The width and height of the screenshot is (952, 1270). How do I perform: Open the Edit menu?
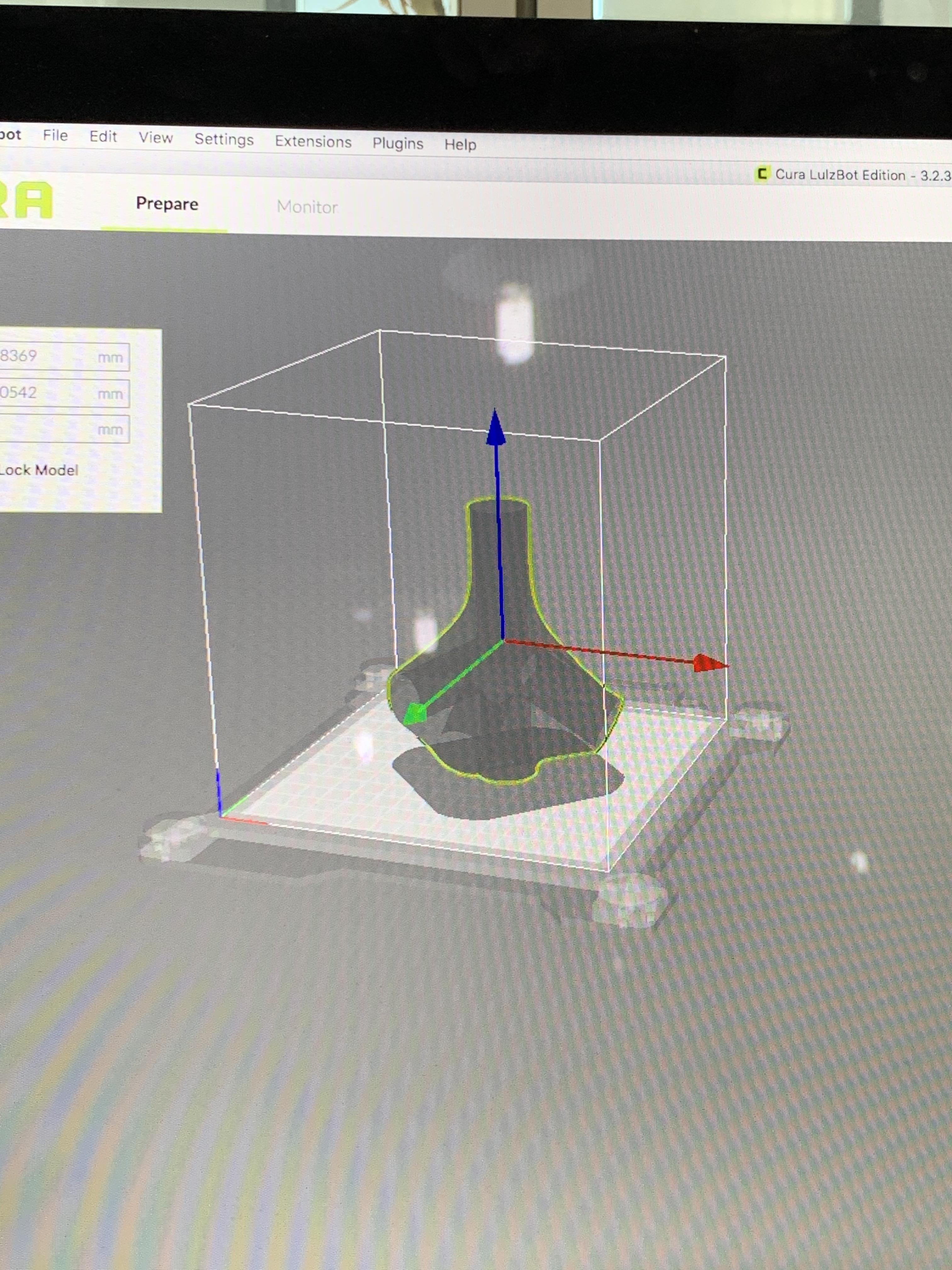point(103,137)
